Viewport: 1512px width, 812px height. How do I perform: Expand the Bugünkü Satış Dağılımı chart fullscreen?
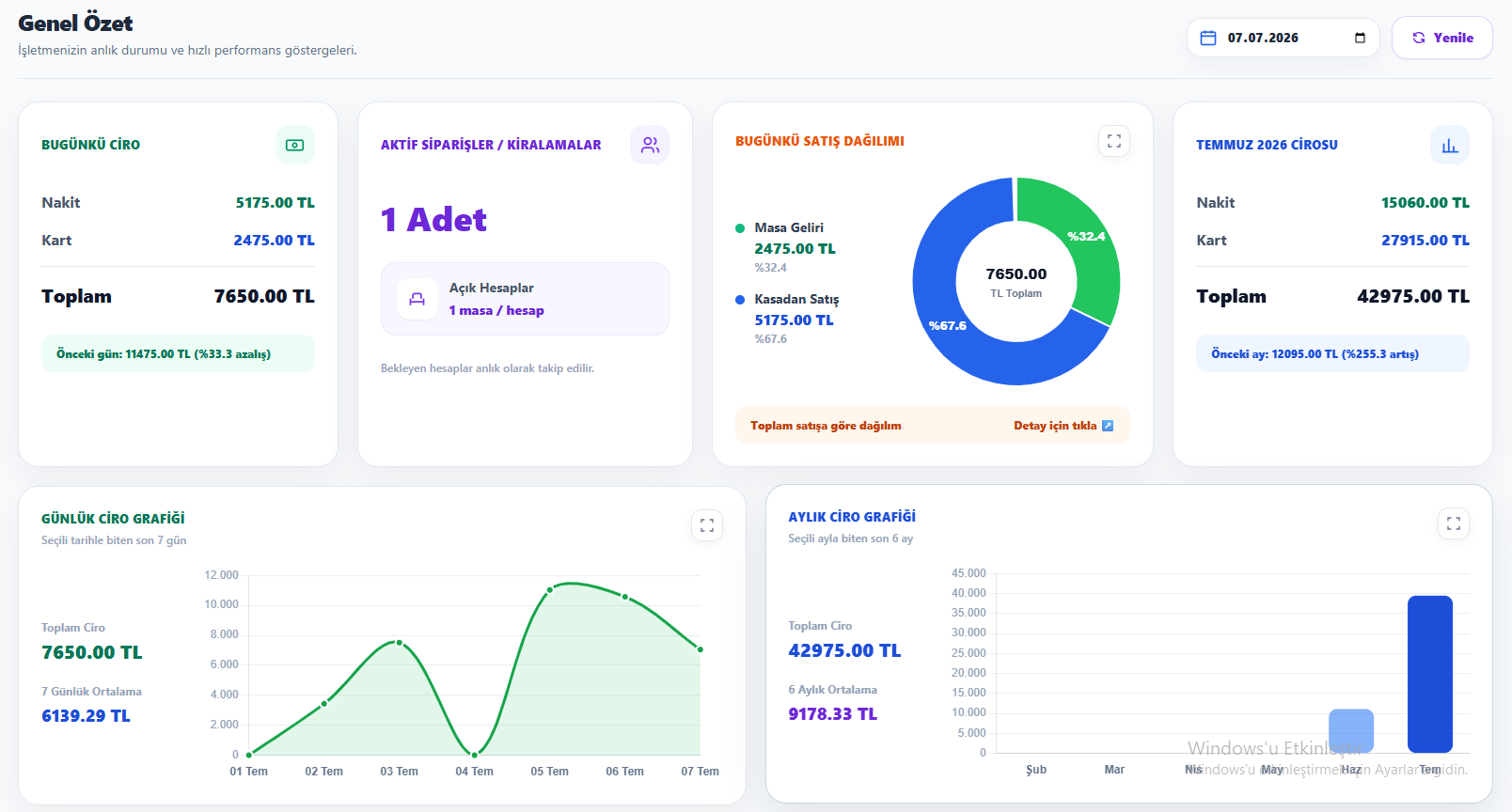coord(1114,141)
